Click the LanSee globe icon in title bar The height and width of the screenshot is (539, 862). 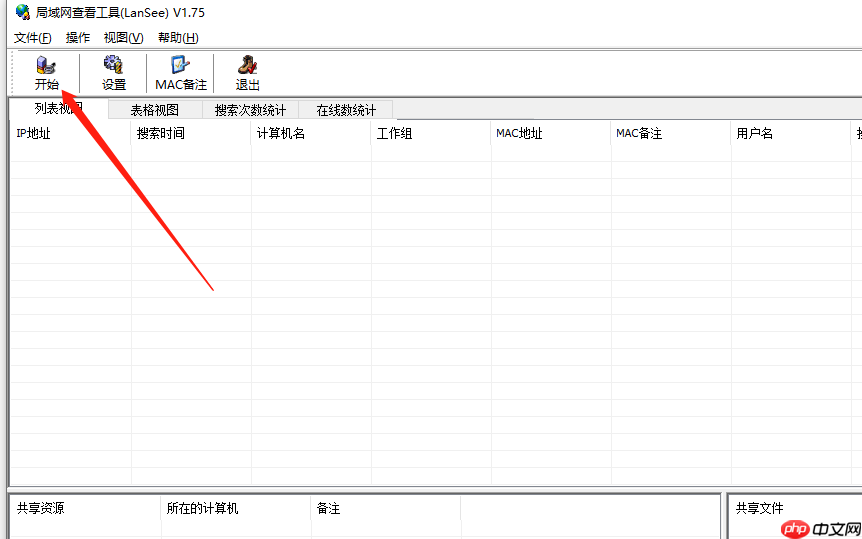[x=23, y=12]
